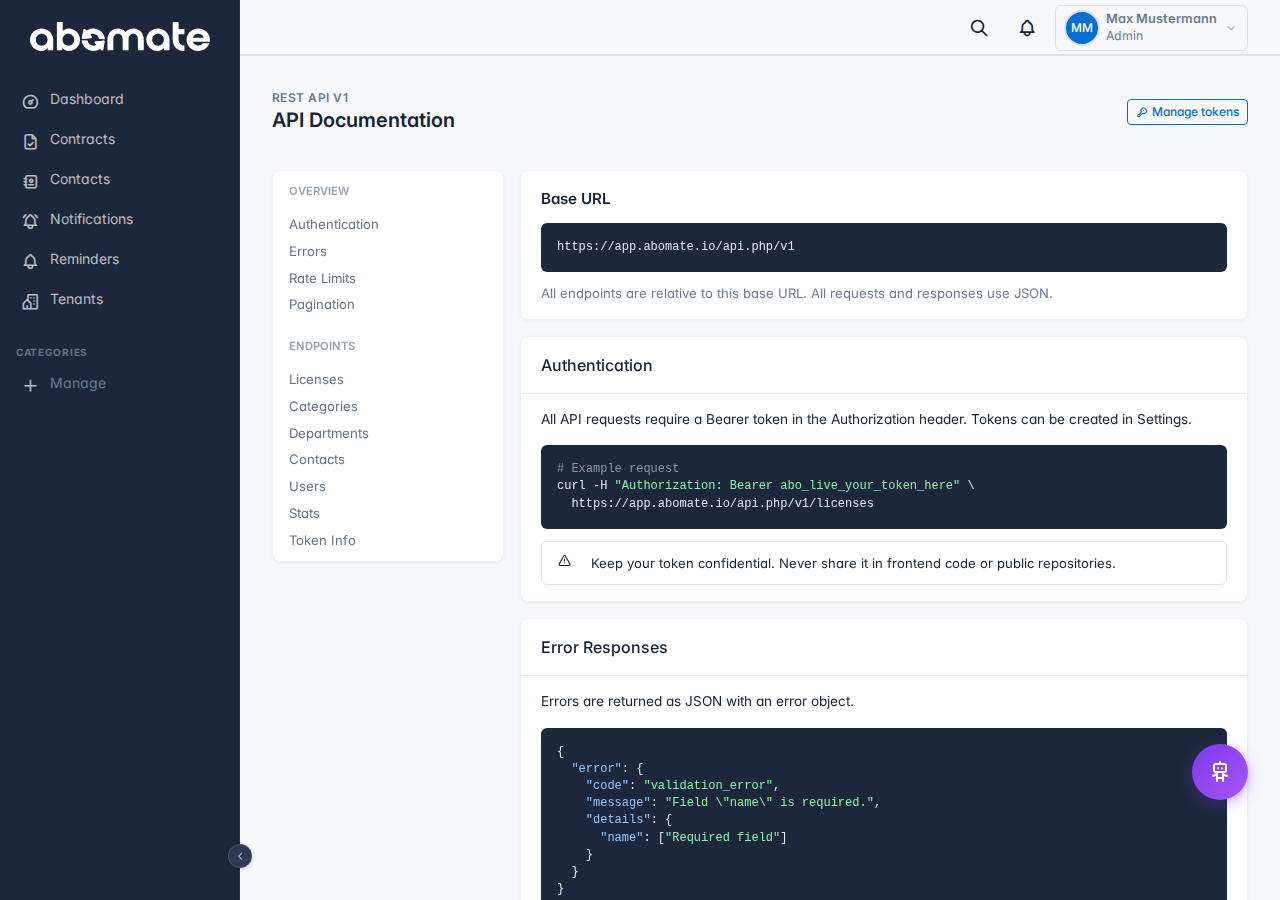
Task: Collapse the sidebar using the chevron
Action: (x=239, y=856)
